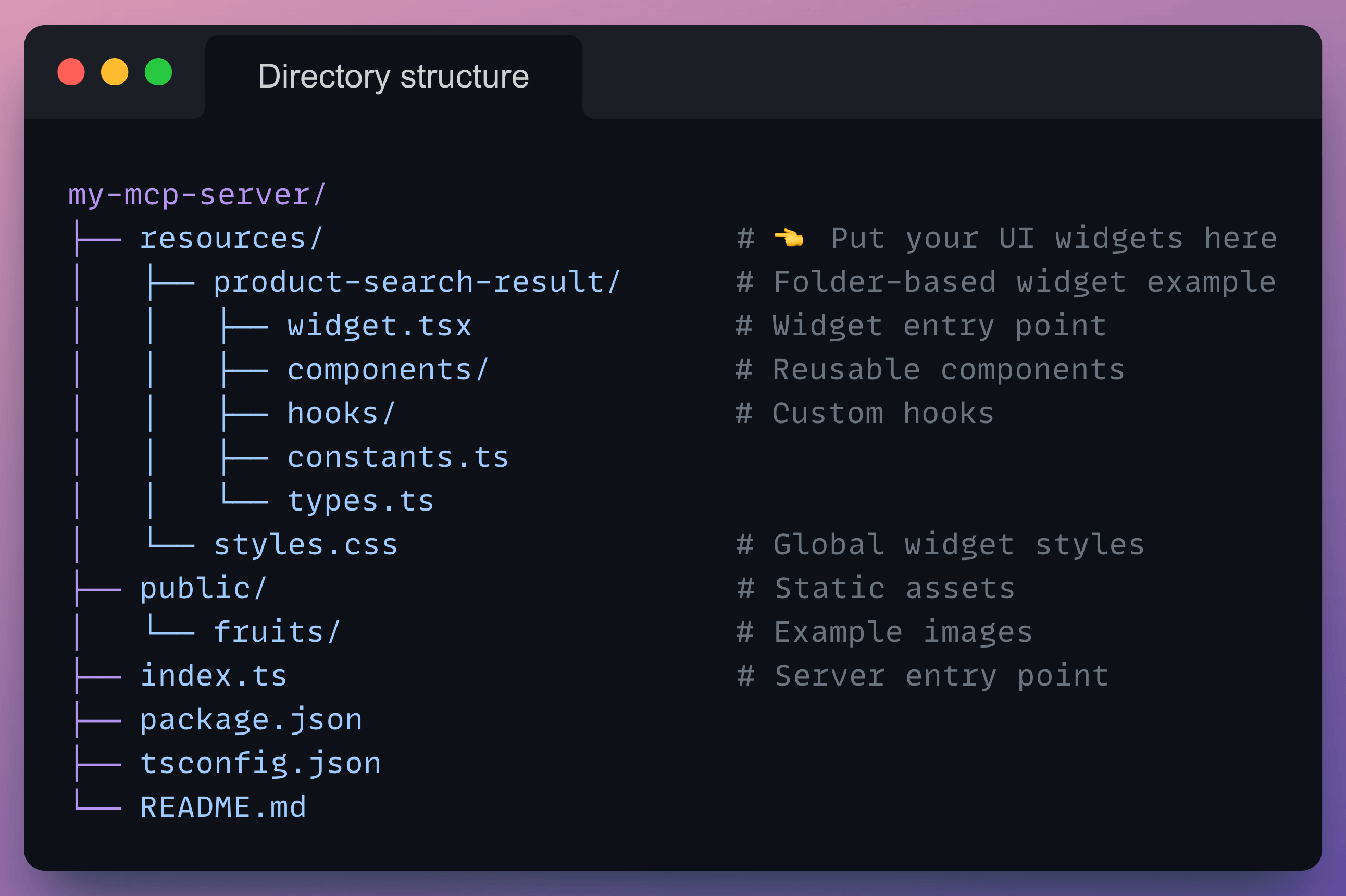This screenshot has width=1346, height=896.
Task: Open the constants.ts file
Action: point(397,457)
